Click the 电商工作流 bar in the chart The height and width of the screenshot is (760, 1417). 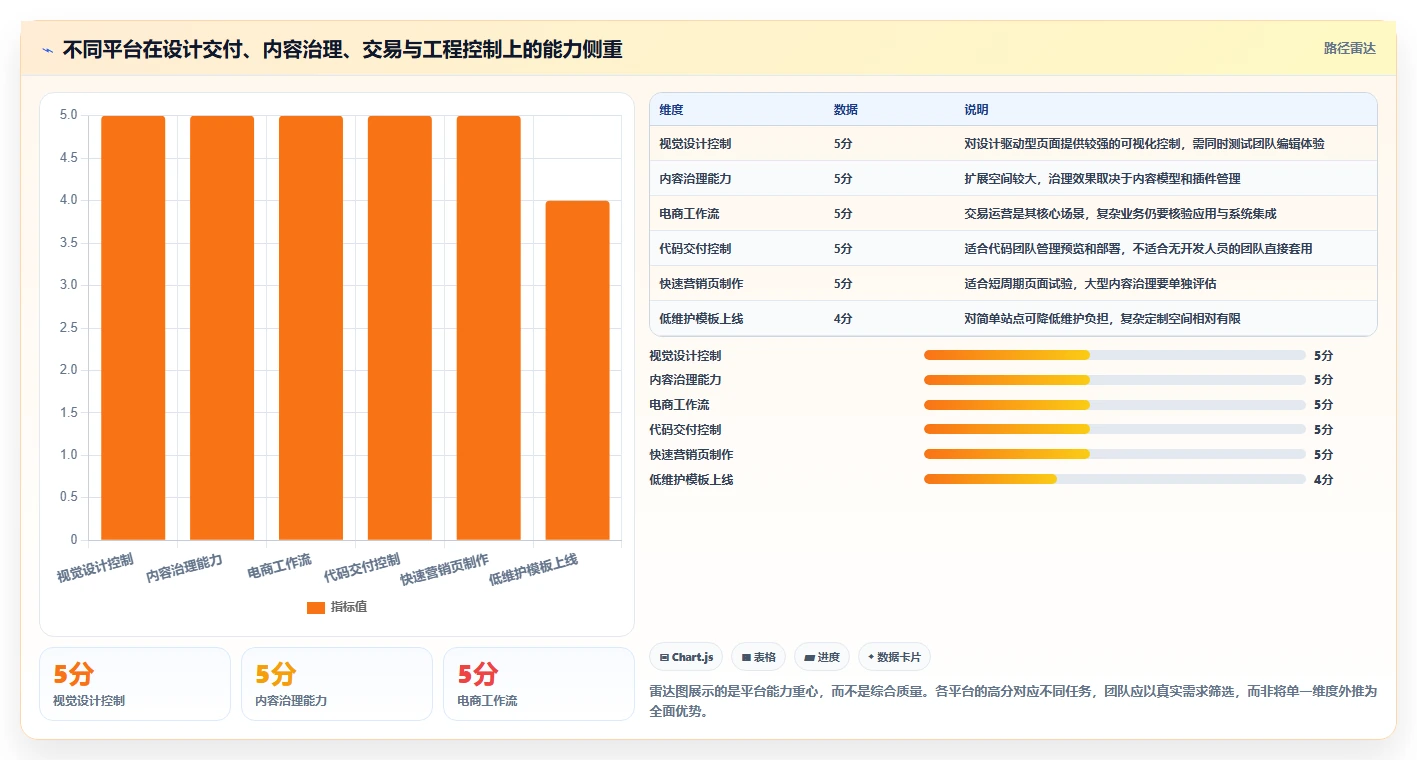click(x=311, y=328)
